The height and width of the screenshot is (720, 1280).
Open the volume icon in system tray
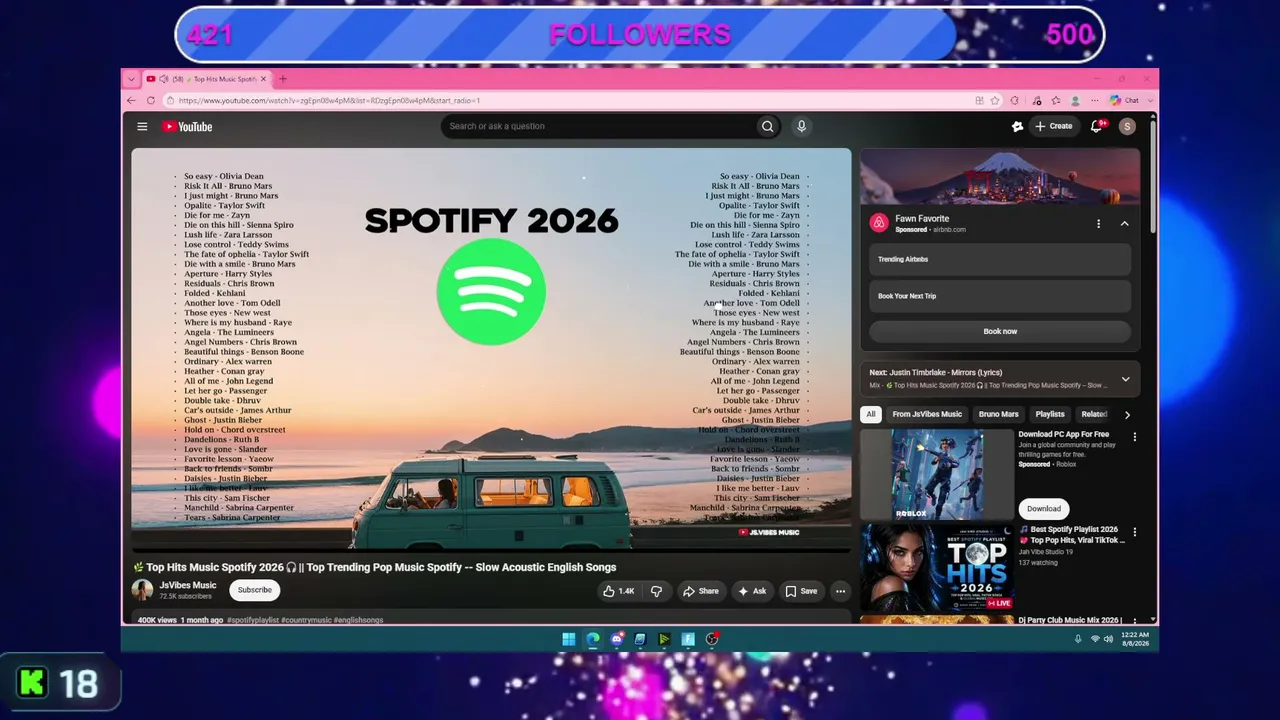tap(1108, 639)
